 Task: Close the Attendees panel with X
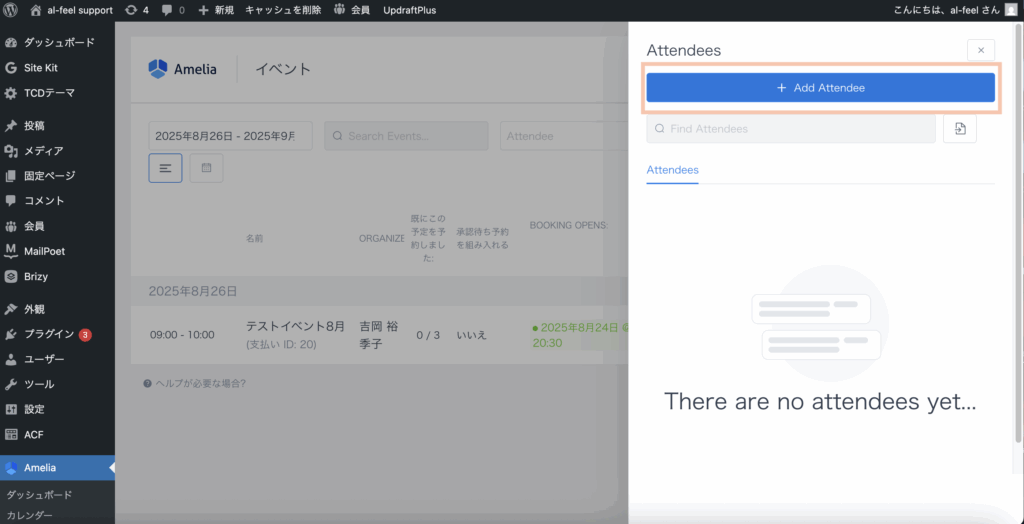pyautogui.click(x=981, y=50)
